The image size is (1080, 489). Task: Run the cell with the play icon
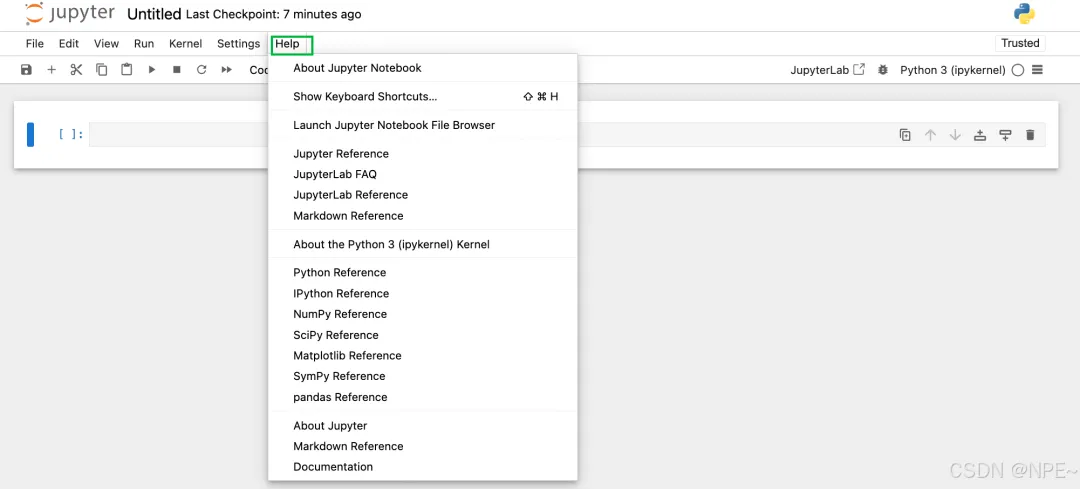(x=152, y=70)
